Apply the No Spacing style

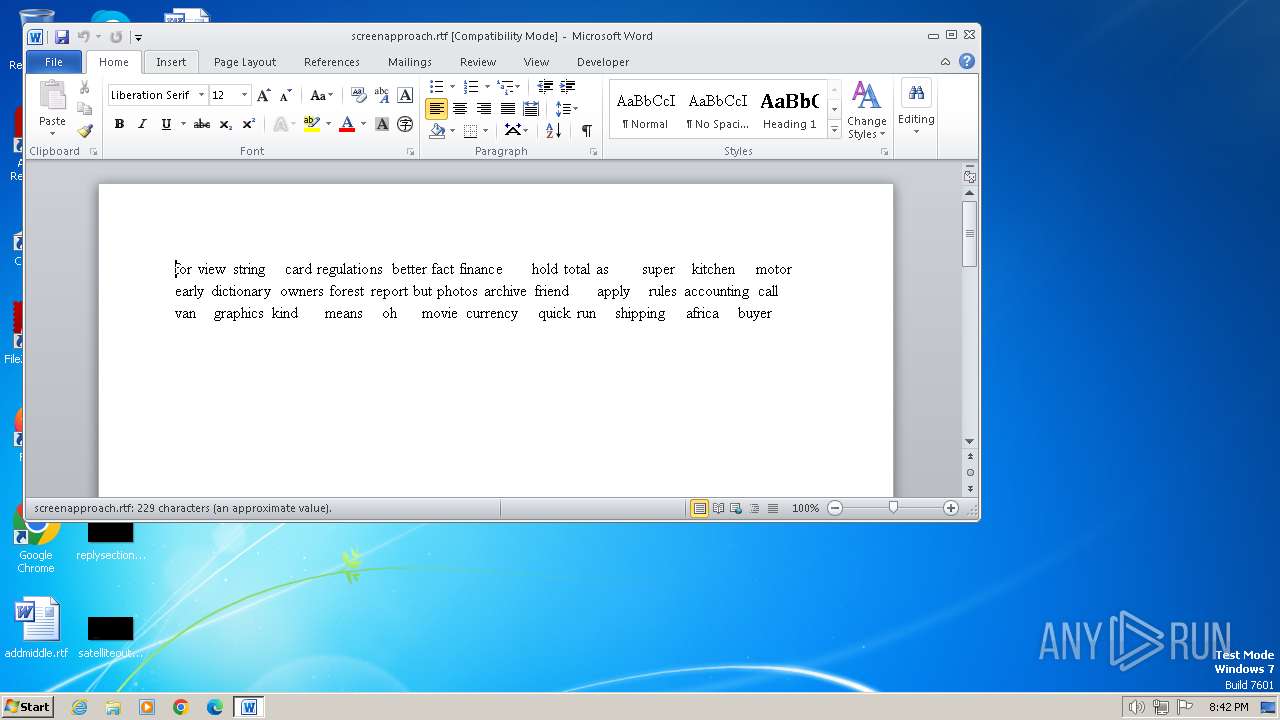[x=718, y=110]
